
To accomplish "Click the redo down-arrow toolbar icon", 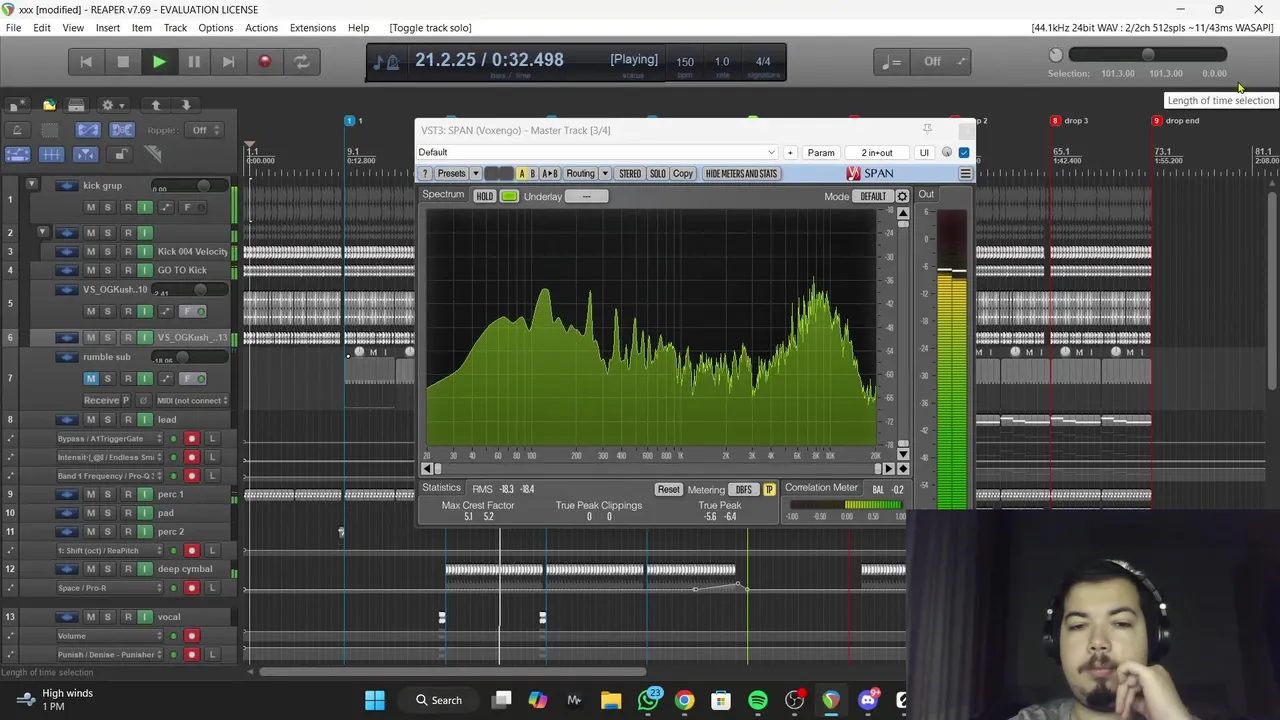I will [x=186, y=105].
